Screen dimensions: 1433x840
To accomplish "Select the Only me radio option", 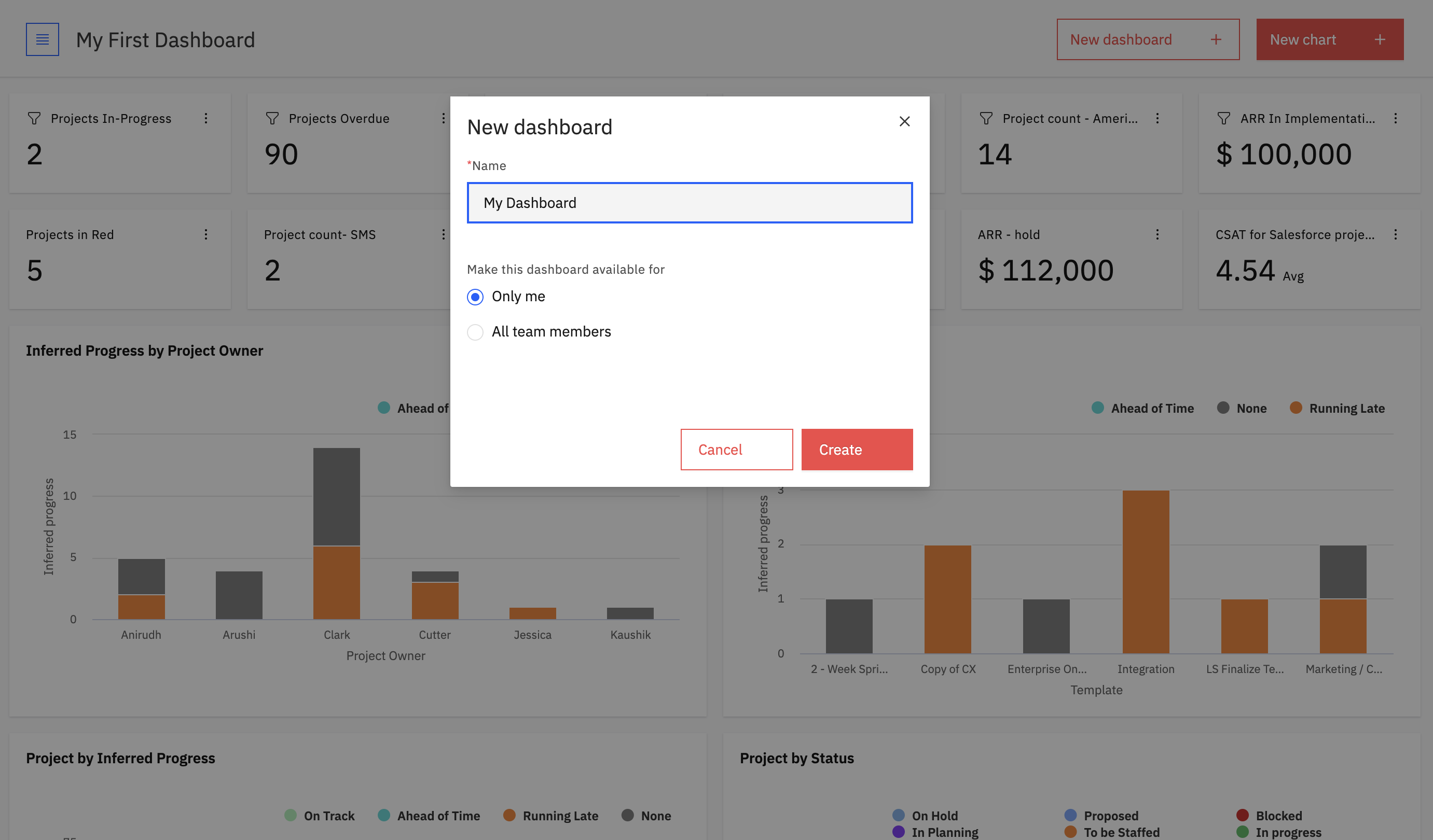I will click(475, 297).
